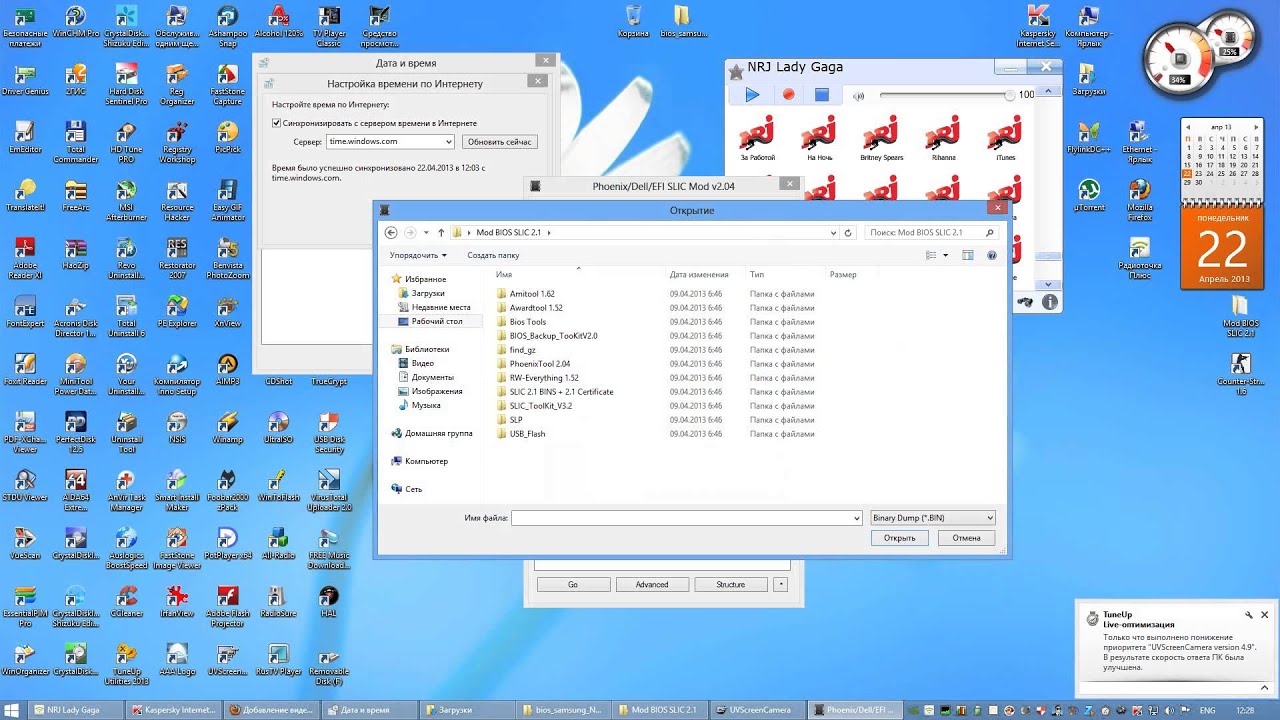Show recent locations dropdown in Open dialog

click(426, 232)
